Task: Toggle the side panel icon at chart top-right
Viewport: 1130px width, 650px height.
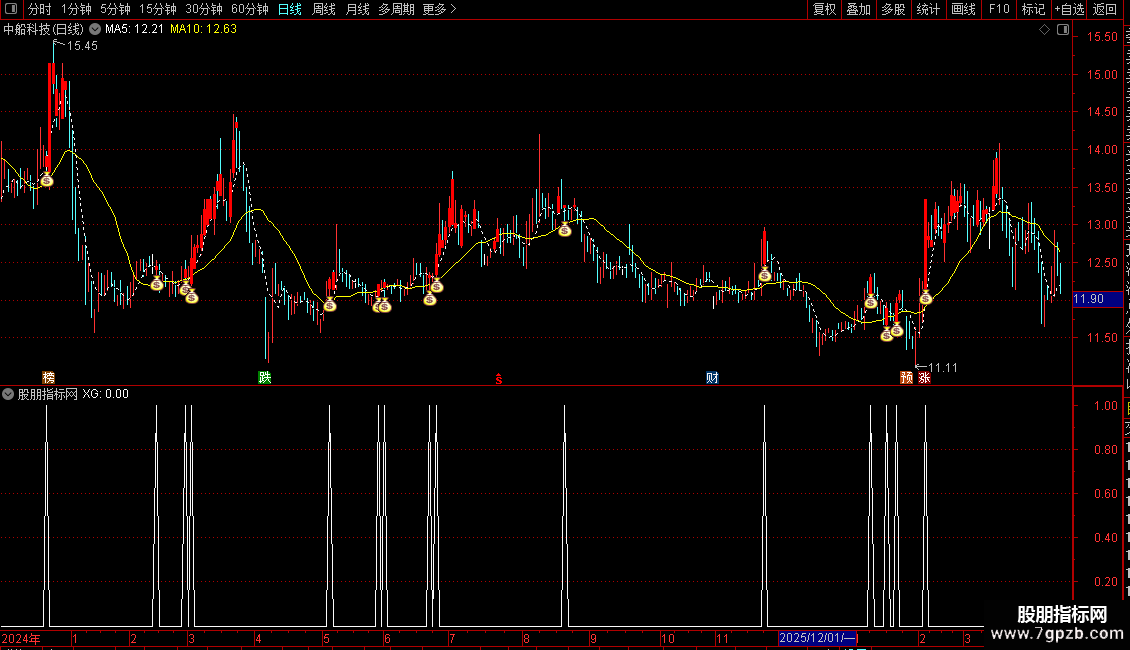Action: pos(1063,30)
